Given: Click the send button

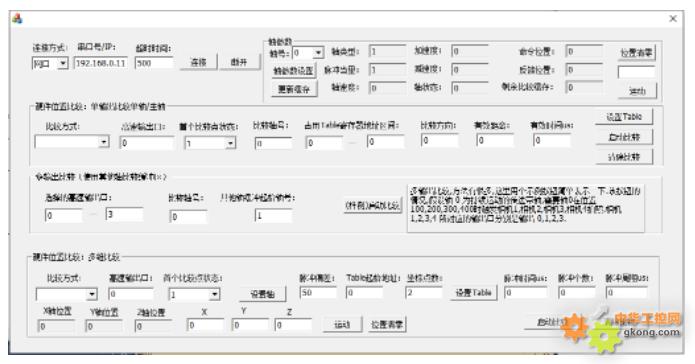Looking at the screenshot, I should [x=637, y=91].
